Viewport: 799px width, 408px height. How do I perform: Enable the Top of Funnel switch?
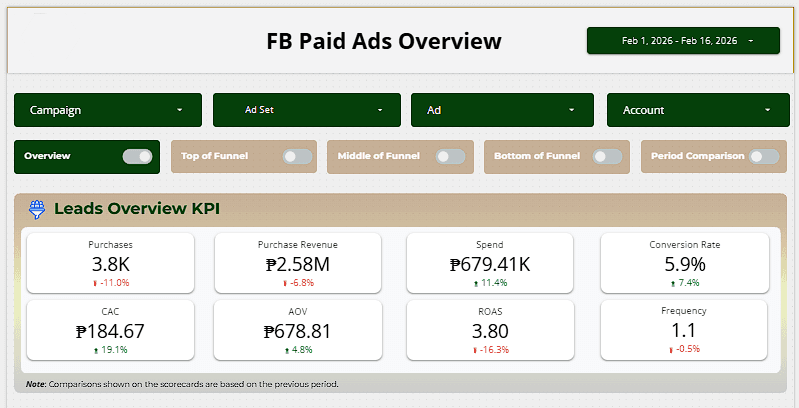[x=298, y=156]
